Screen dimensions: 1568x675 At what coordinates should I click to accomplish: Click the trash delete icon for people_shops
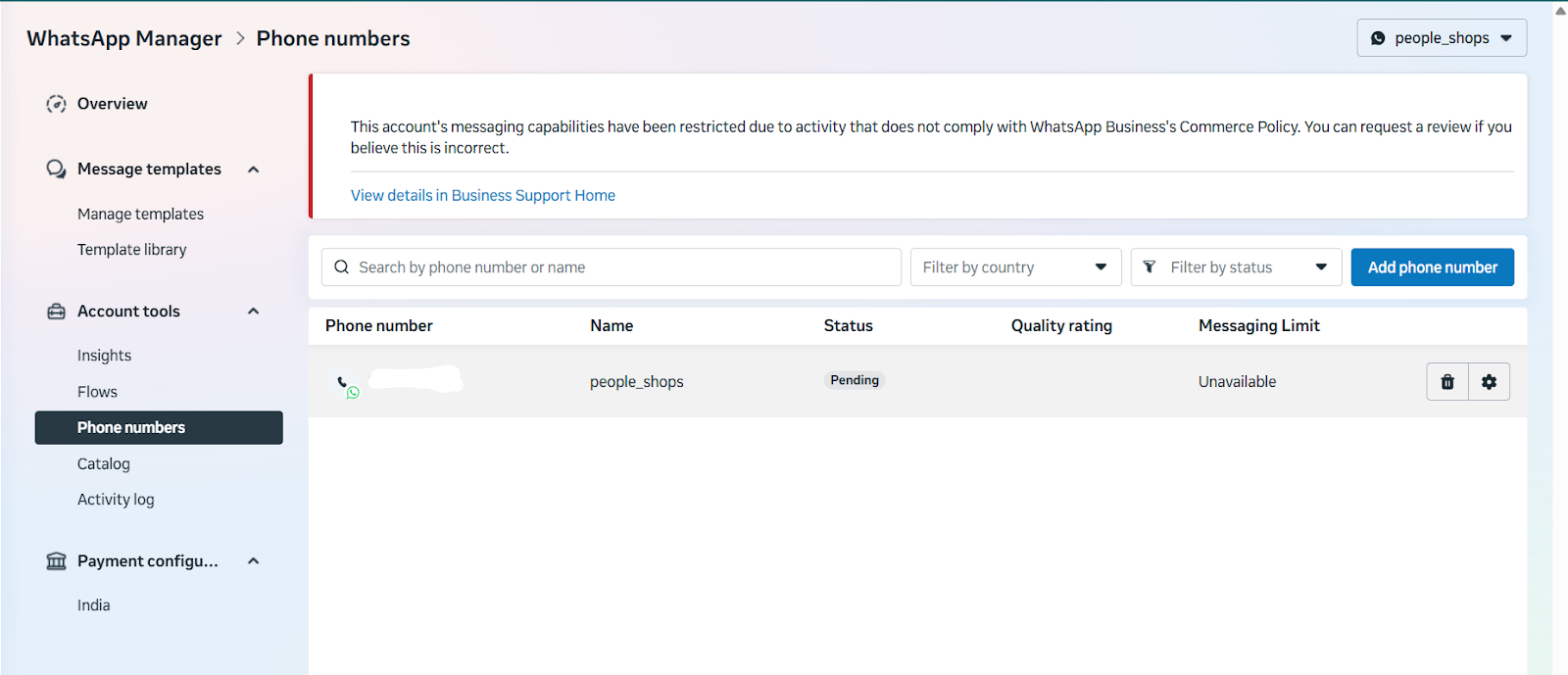(x=1447, y=382)
